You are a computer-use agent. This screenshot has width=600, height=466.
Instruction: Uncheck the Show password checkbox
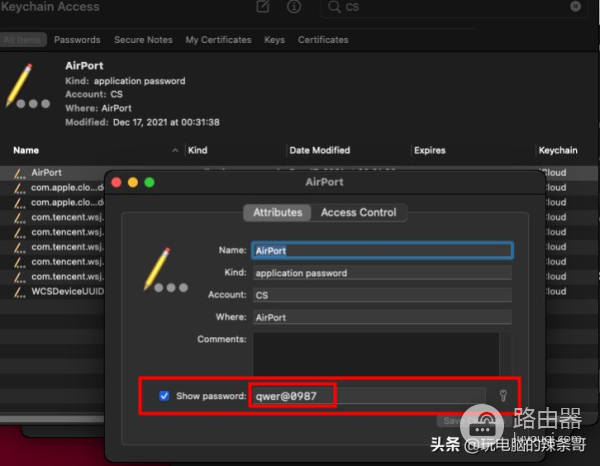point(164,396)
